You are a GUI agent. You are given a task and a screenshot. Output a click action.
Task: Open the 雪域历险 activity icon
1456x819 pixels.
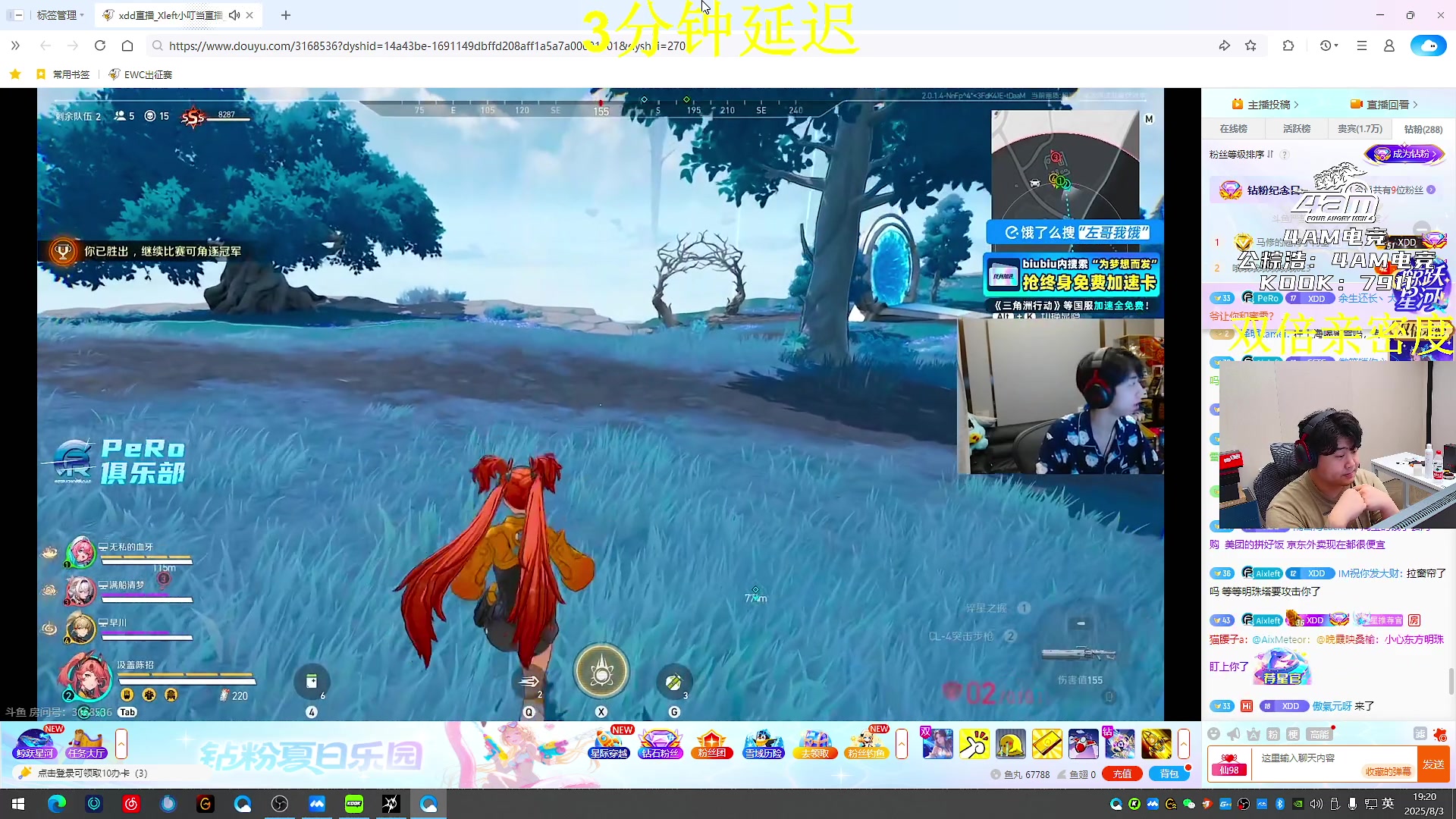click(x=763, y=743)
